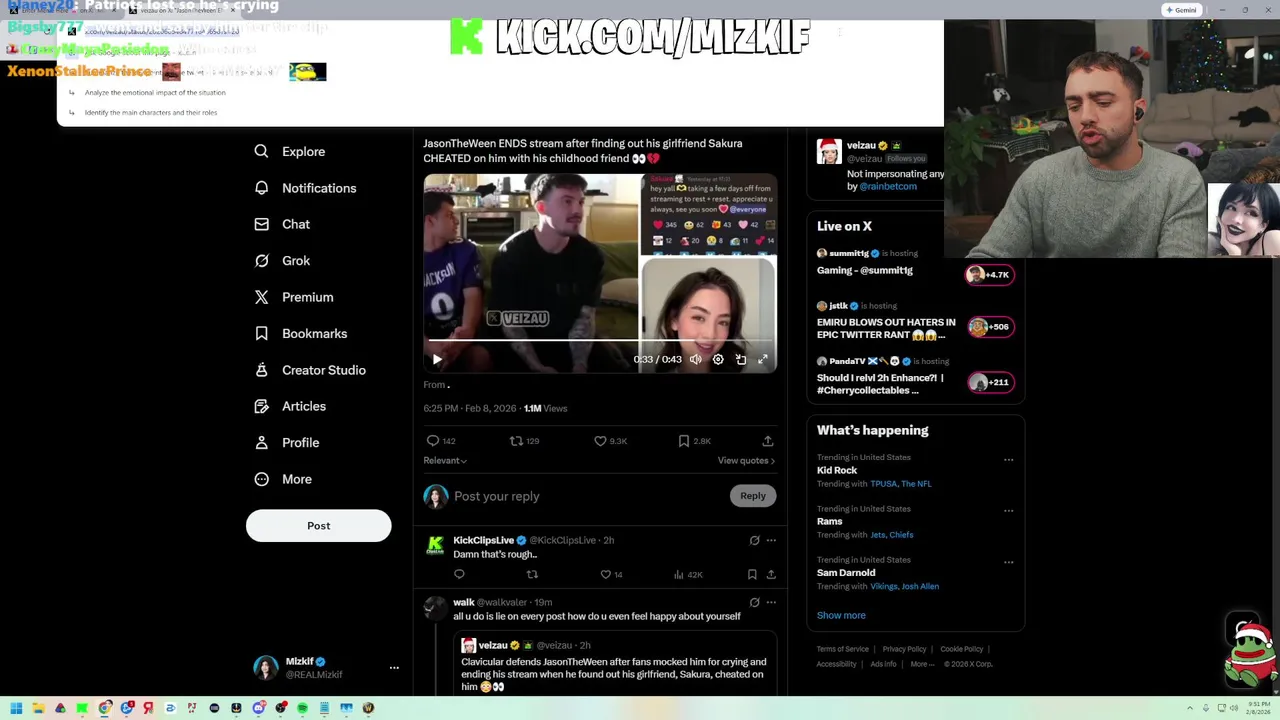Open the Explore search icon in sidebar
This screenshot has height=720, width=1280.
point(261,151)
